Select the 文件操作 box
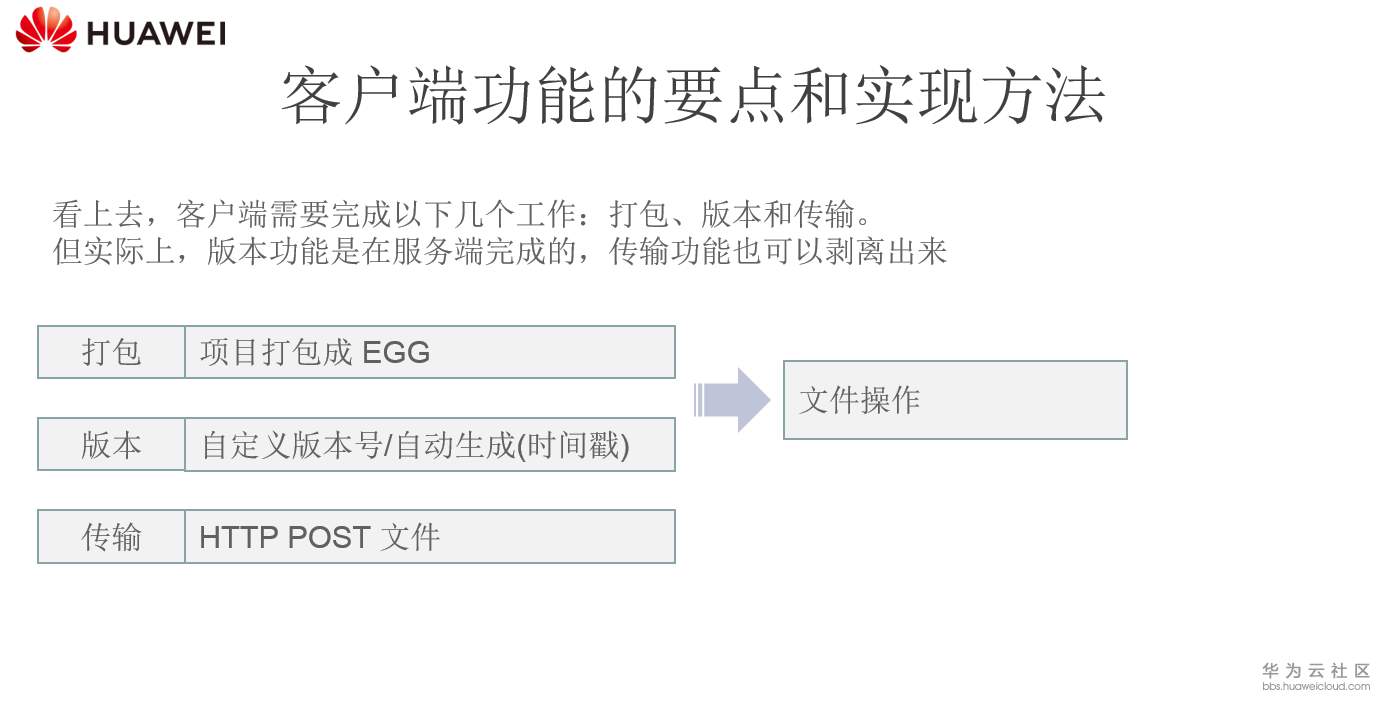Screen dimensions: 1384x701 point(954,400)
